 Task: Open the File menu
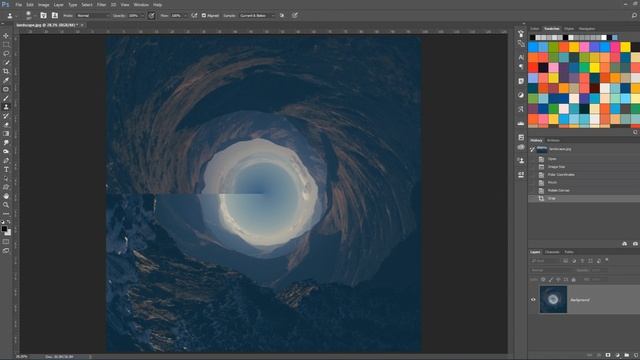click(x=18, y=5)
